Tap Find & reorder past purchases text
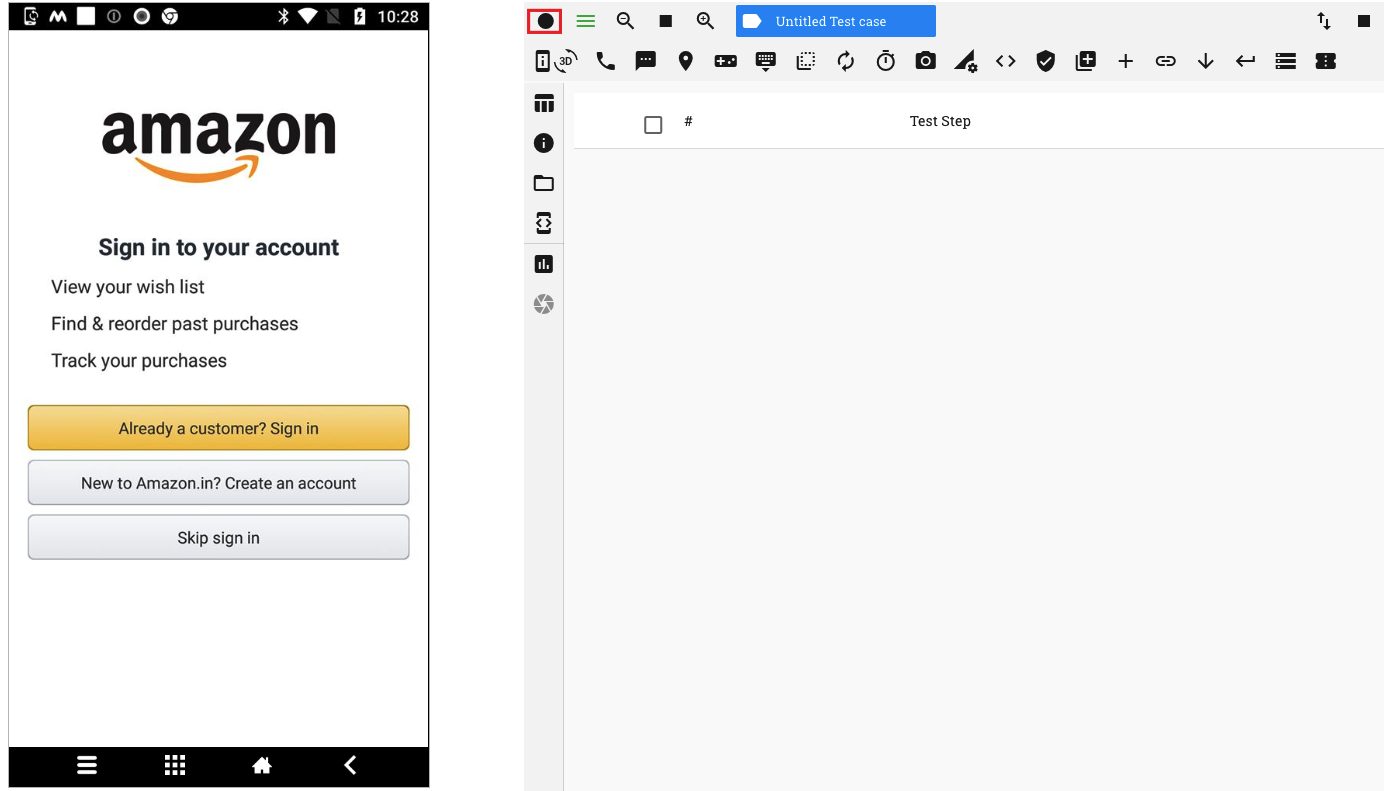 coord(175,324)
